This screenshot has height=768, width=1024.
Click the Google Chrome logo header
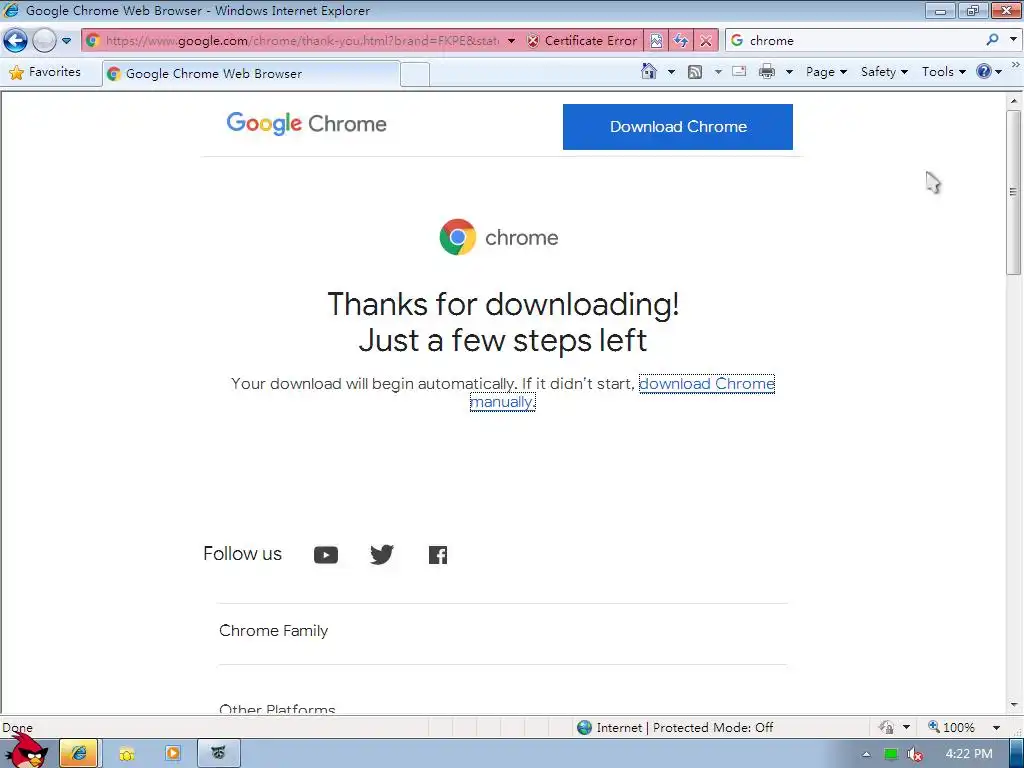click(x=306, y=123)
